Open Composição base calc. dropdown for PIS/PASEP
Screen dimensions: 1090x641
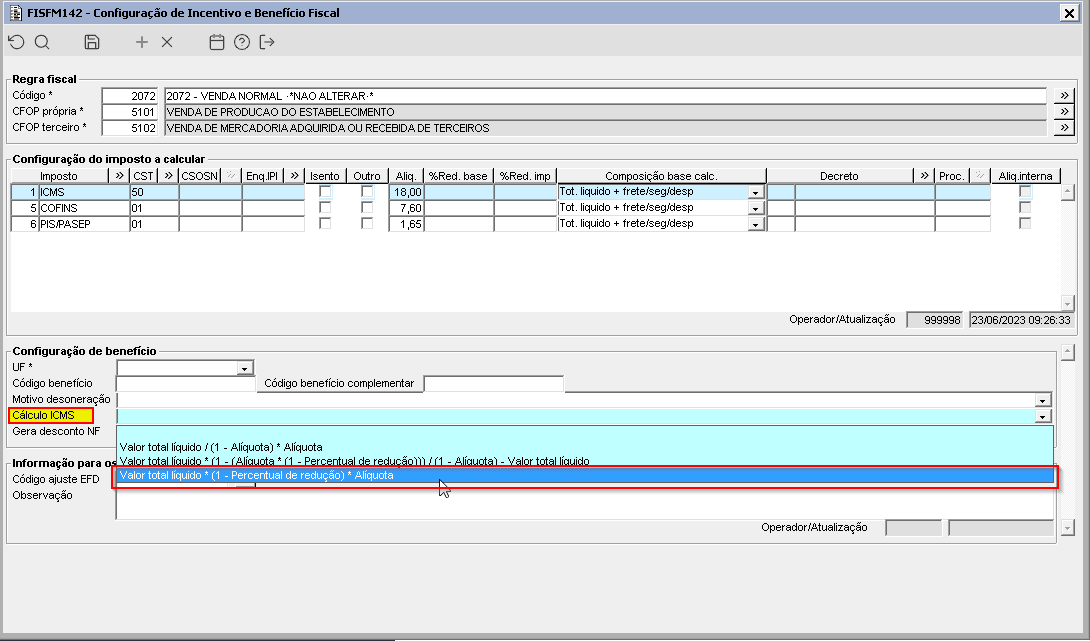(756, 225)
